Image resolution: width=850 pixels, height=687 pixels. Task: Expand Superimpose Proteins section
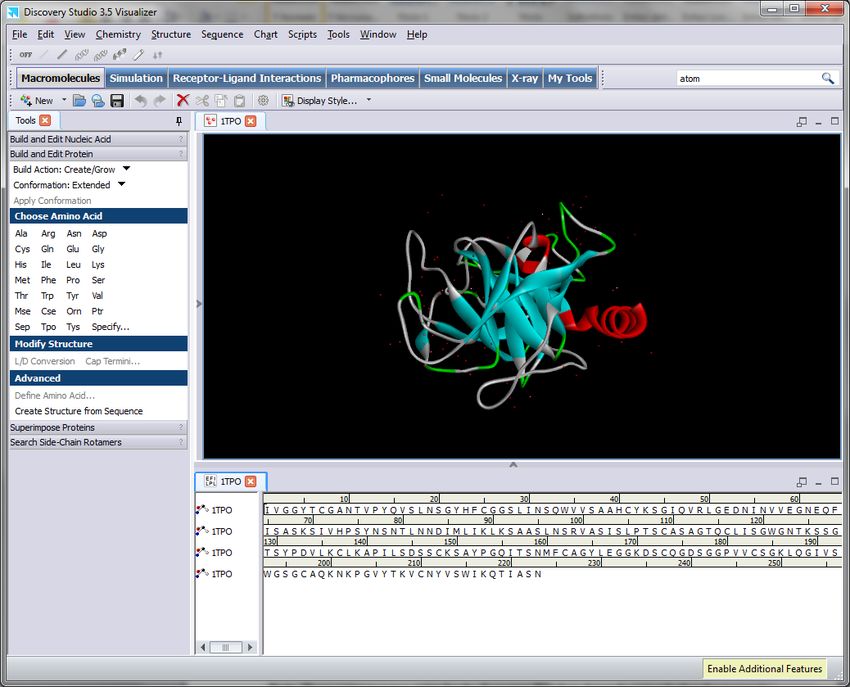(x=98, y=427)
